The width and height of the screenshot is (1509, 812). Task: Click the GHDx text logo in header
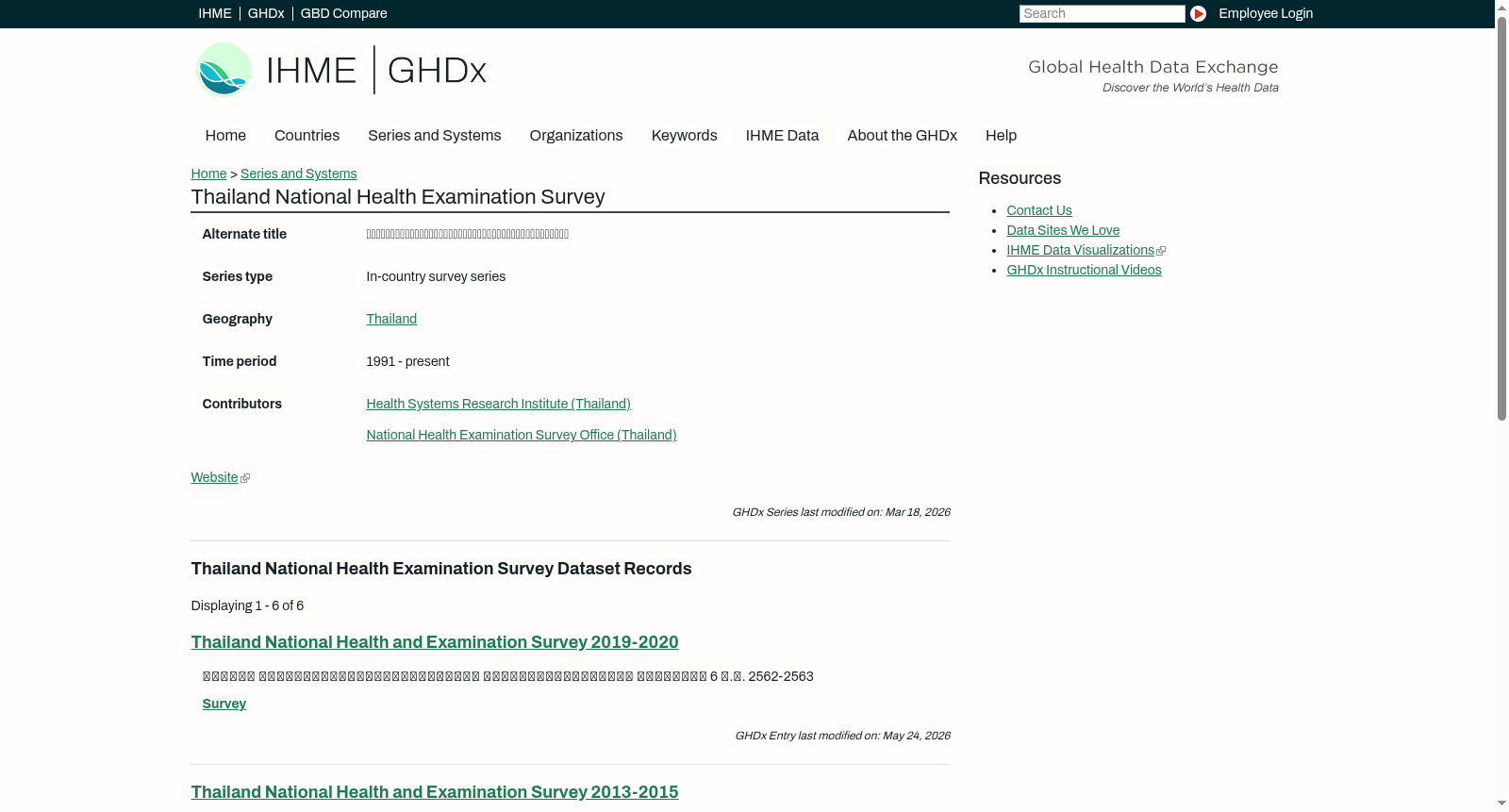tap(437, 71)
